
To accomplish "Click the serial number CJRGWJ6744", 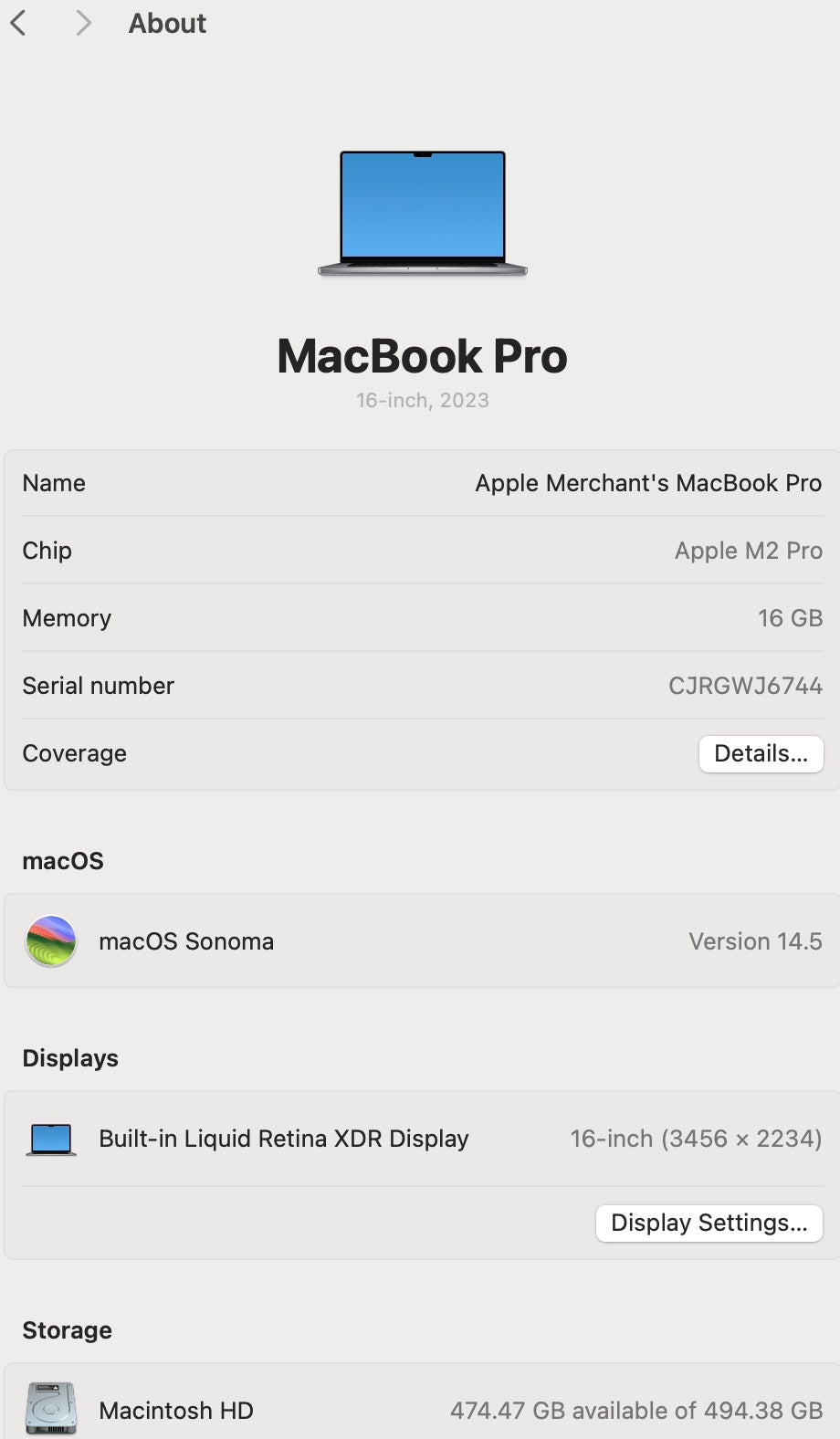I will pos(745,686).
